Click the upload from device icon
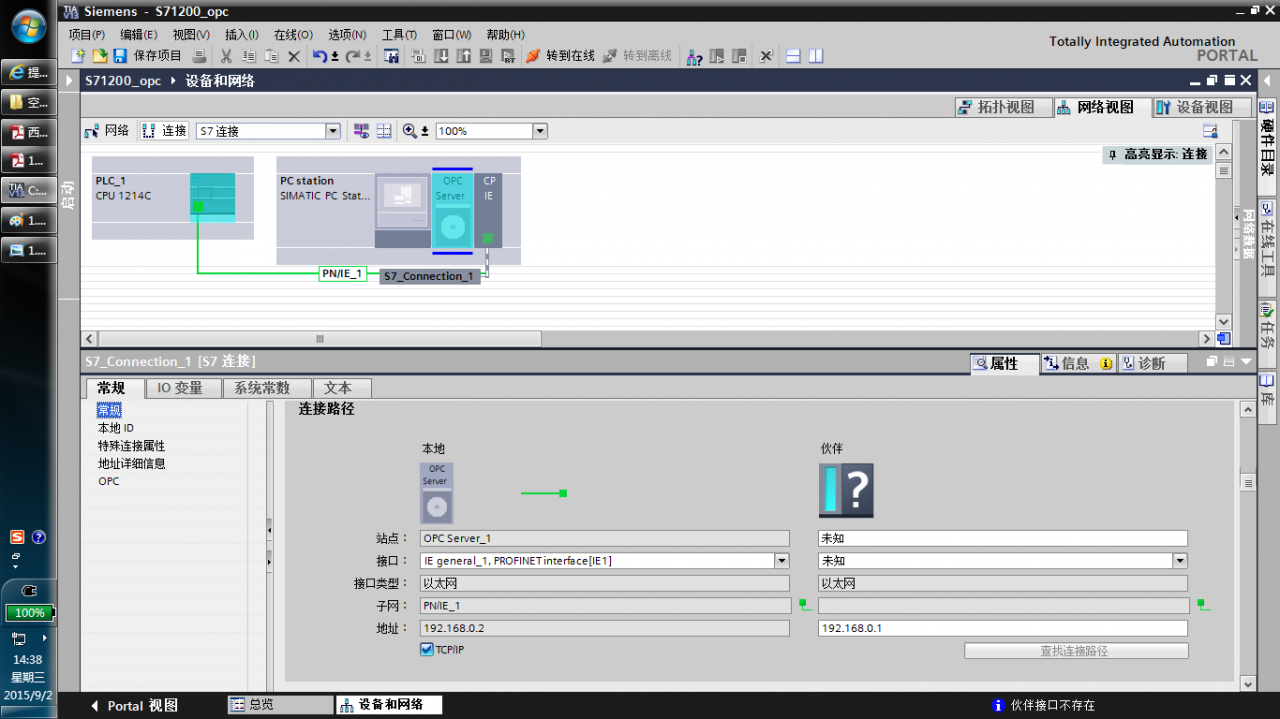1280x719 pixels. tap(464, 56)
